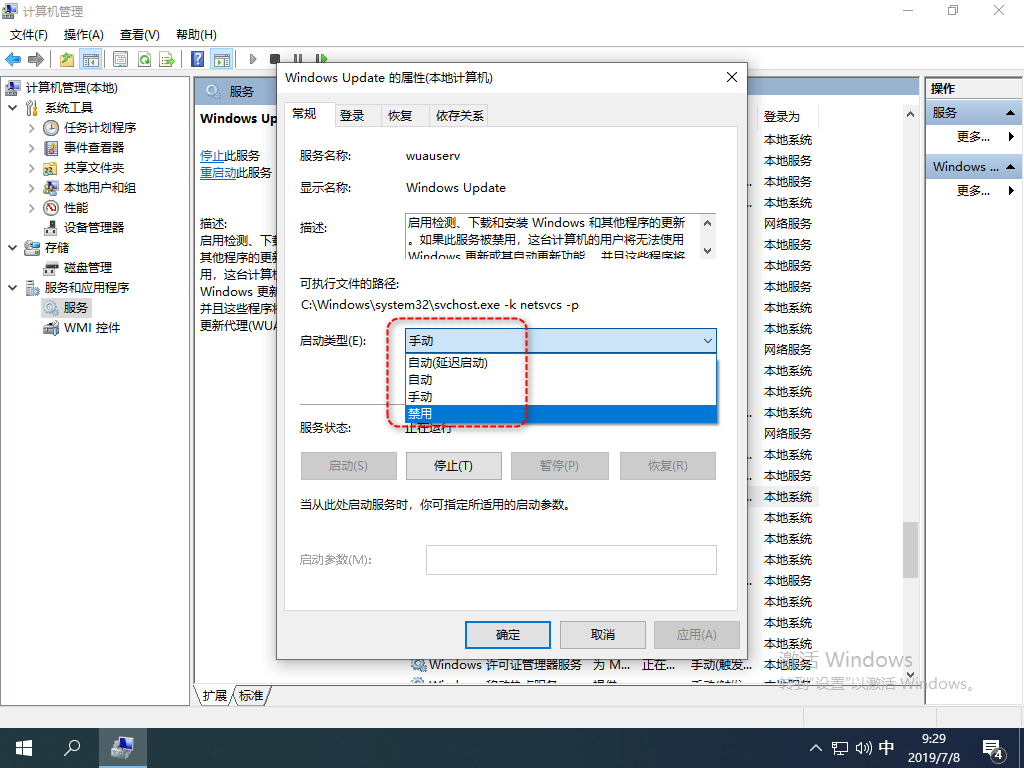Select 本地用户和组 in the tree
1024x768 pixels.
click(x=100, y=188)
